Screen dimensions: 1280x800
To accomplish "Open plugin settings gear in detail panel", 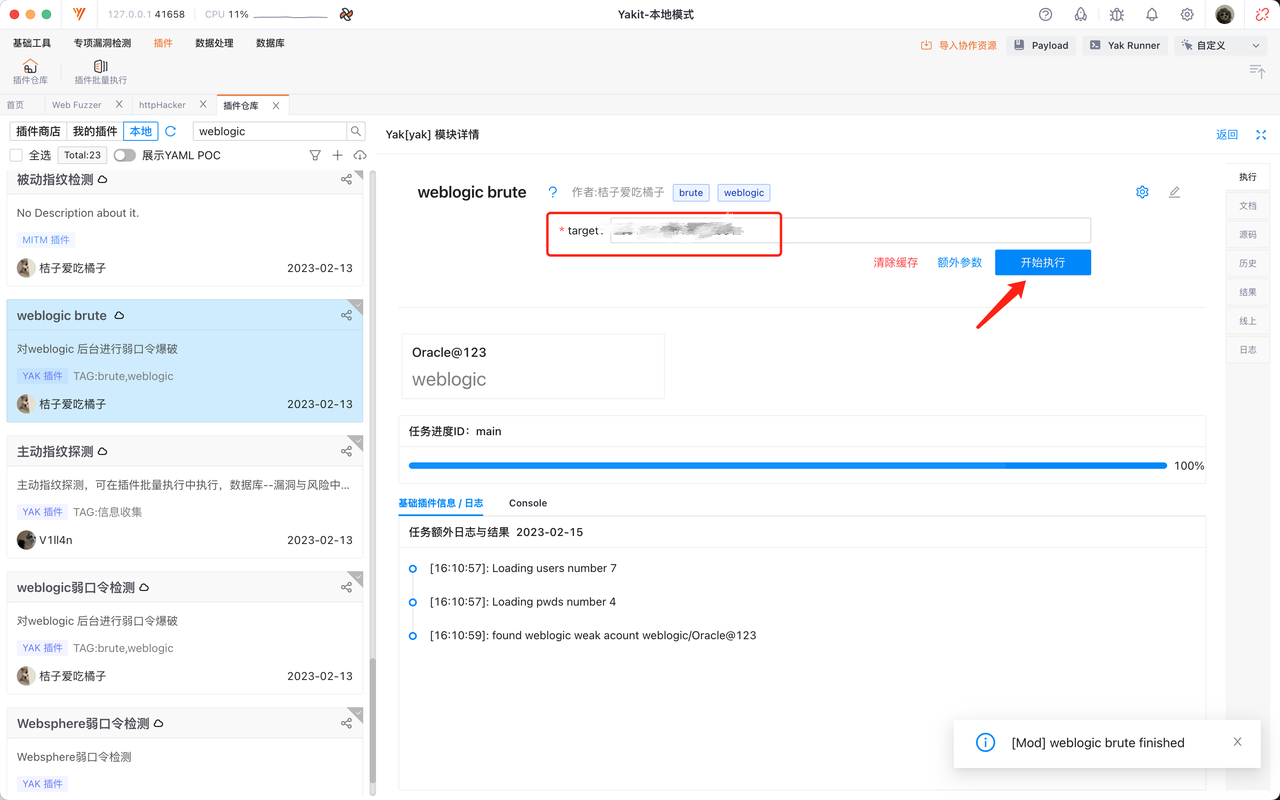I will [x=1142, y=192].
